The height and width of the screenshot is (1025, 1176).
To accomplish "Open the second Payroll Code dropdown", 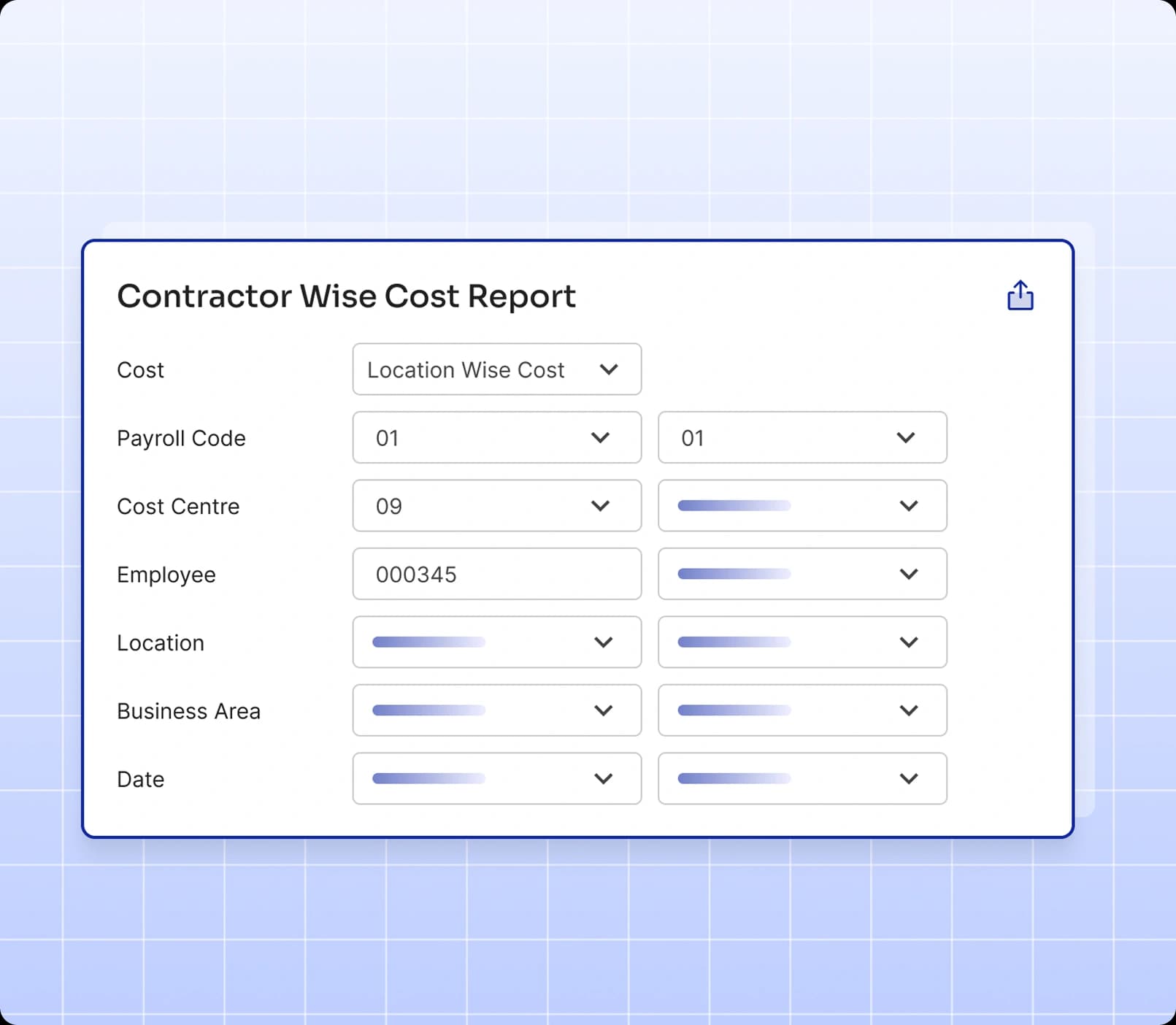I will (x=802, y=438).
